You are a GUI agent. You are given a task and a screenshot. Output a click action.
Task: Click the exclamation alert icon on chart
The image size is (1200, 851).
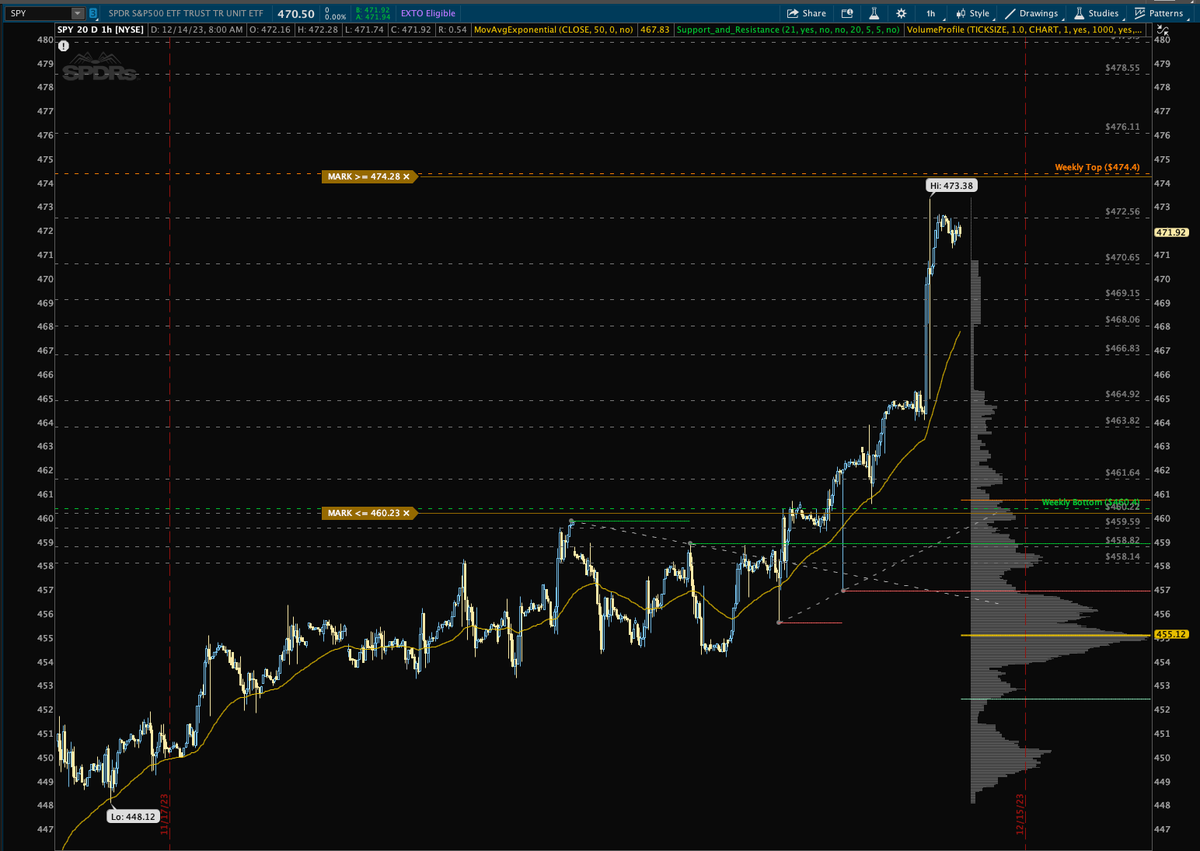tap(64, 46)
